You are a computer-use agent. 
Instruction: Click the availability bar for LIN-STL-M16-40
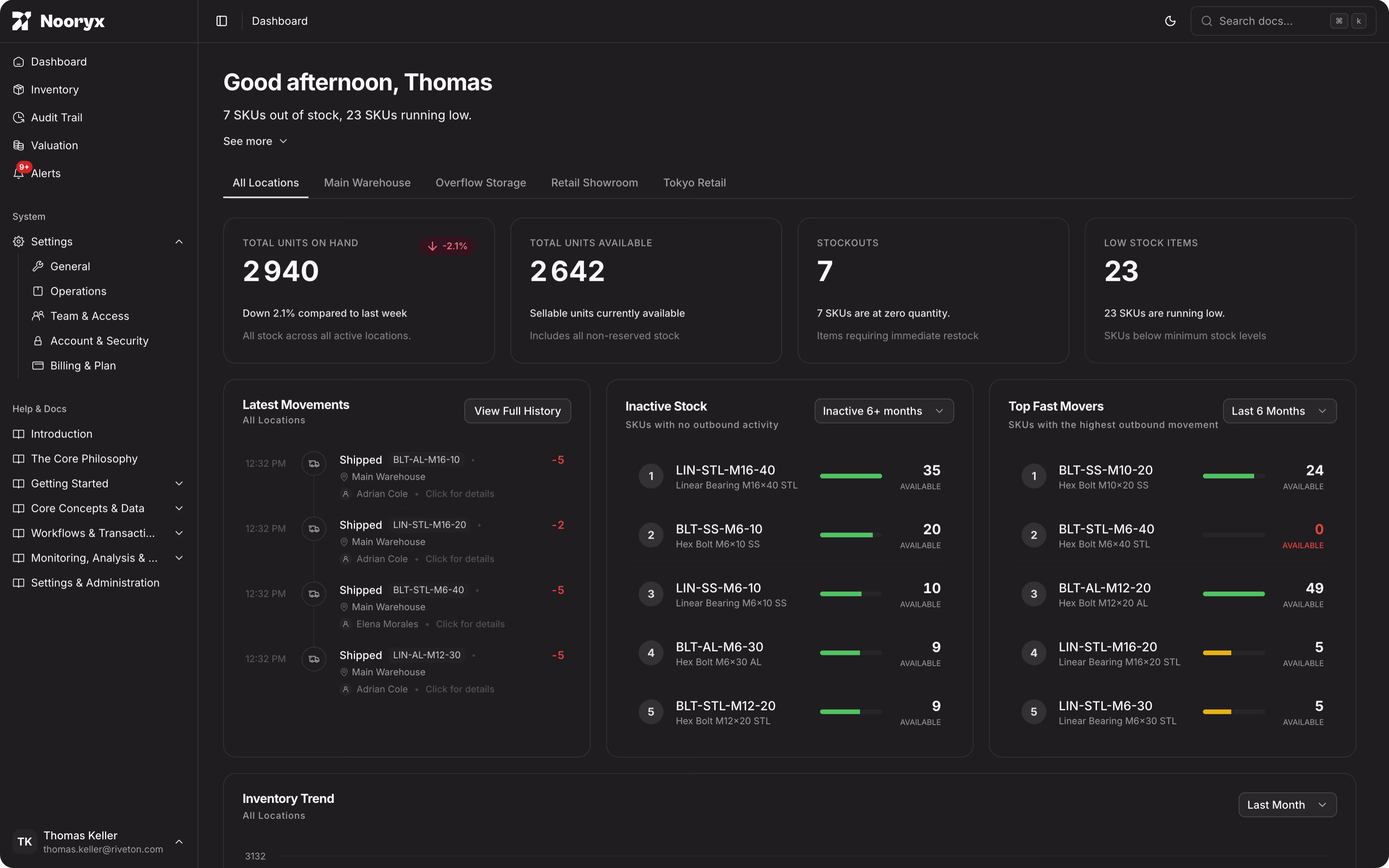[851, 476]
